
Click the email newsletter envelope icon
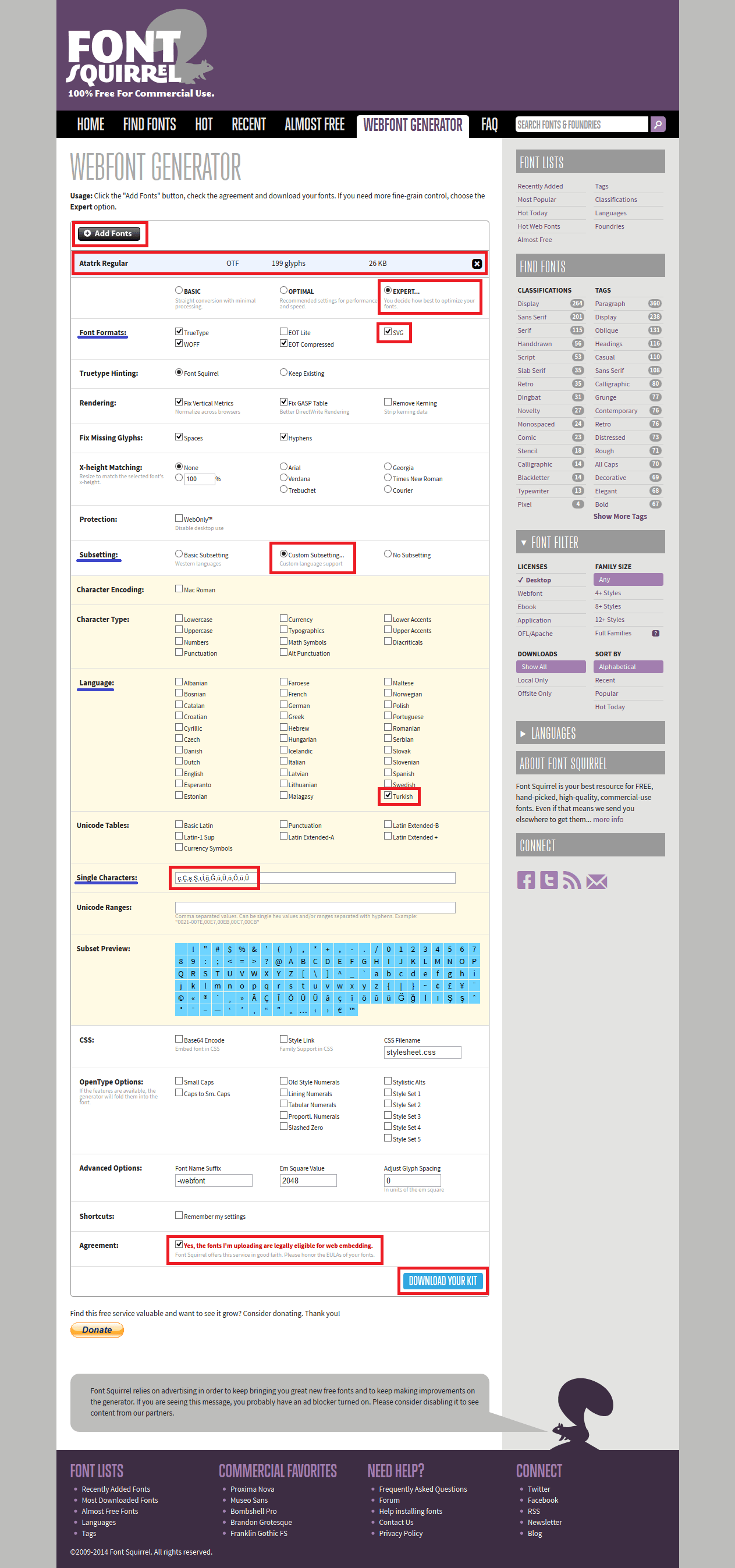tap(596, 881)
